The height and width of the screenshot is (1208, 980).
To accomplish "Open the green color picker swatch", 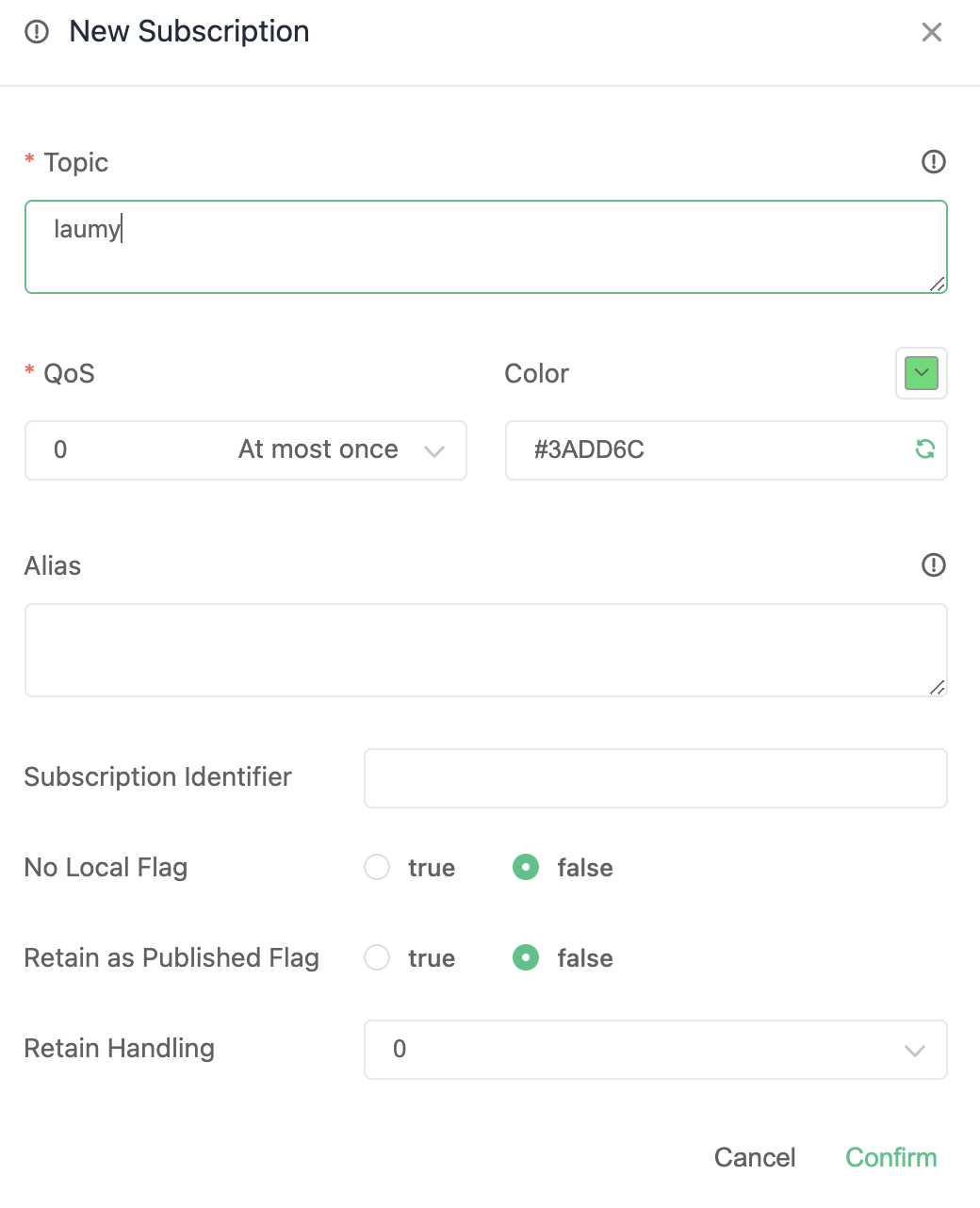I will click(x=922, y=373).
